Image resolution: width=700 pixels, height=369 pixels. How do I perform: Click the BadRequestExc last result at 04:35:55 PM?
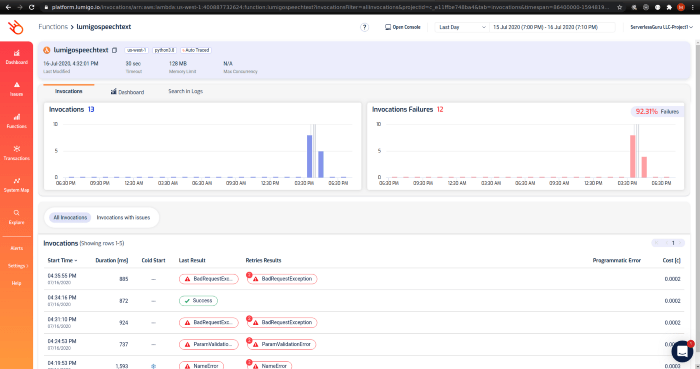pyautogui.click(x=208, y=279)
